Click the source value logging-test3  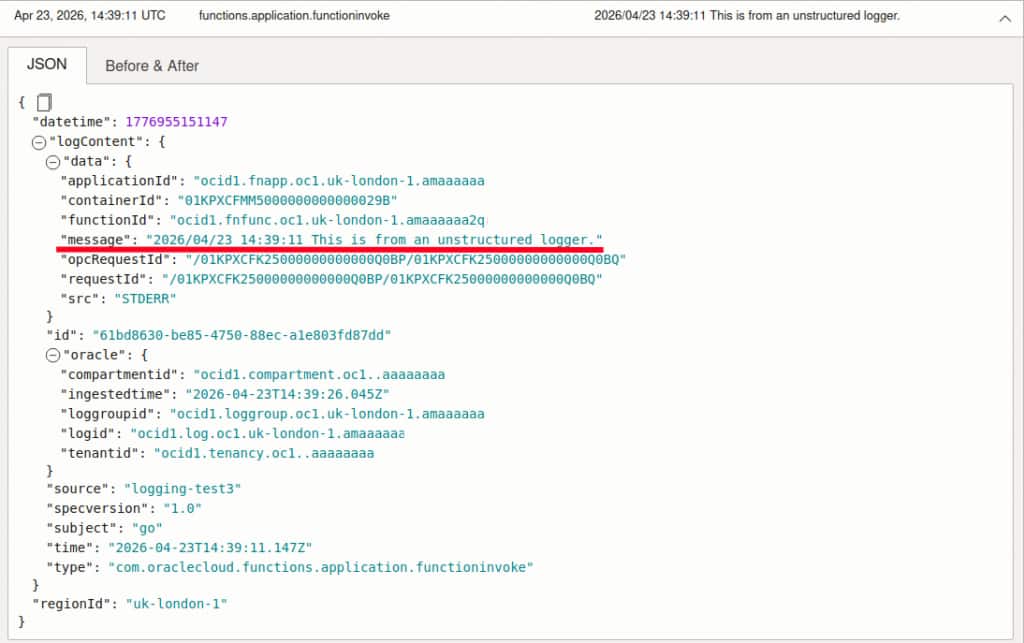click(x=182, y=488)
